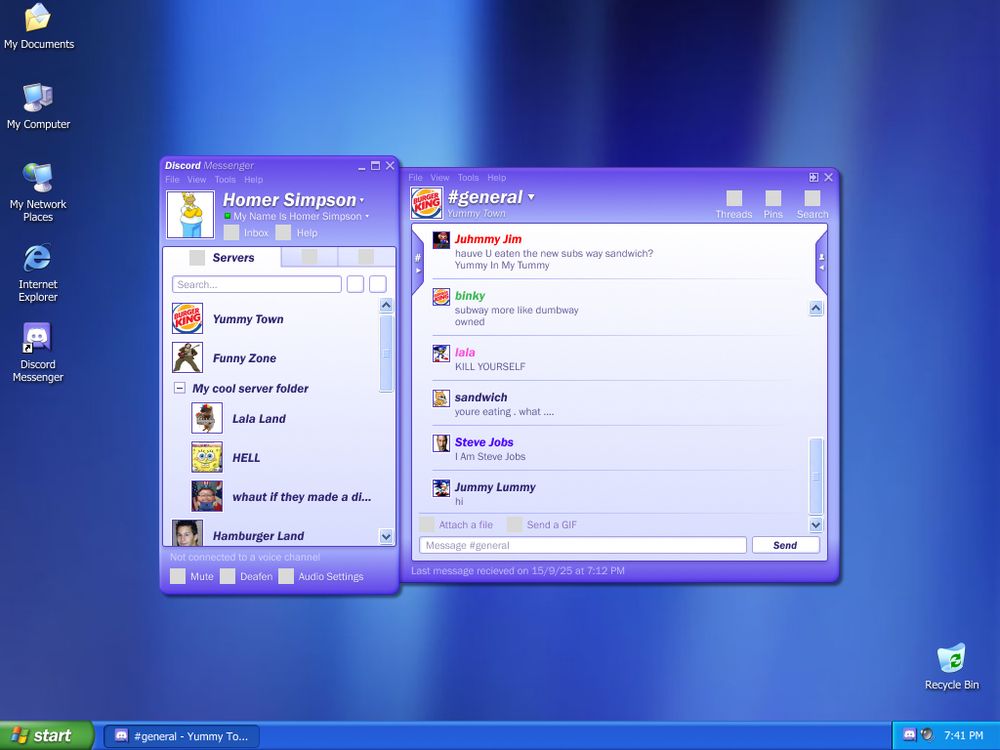Open File menu in Discord Messenger window

172,180
